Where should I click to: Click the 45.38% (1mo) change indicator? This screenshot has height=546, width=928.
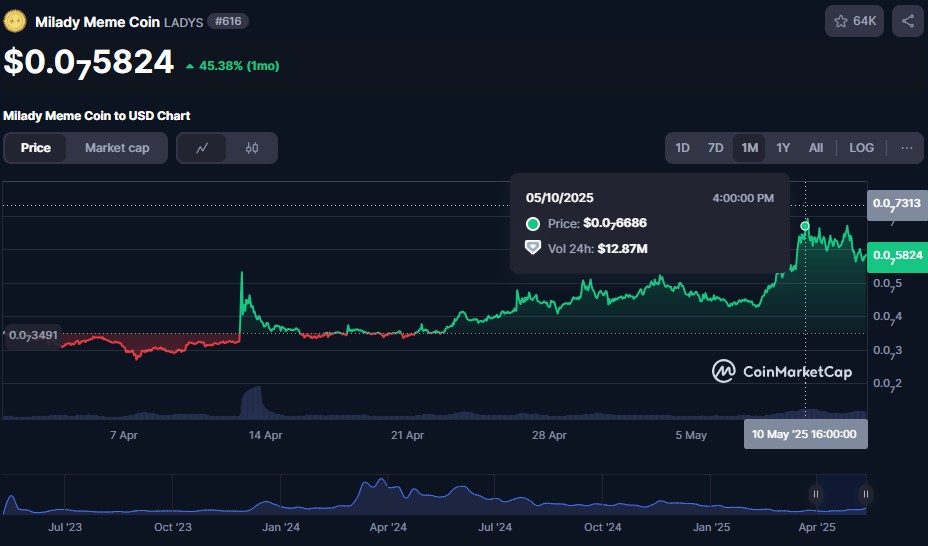pos(233,66)
